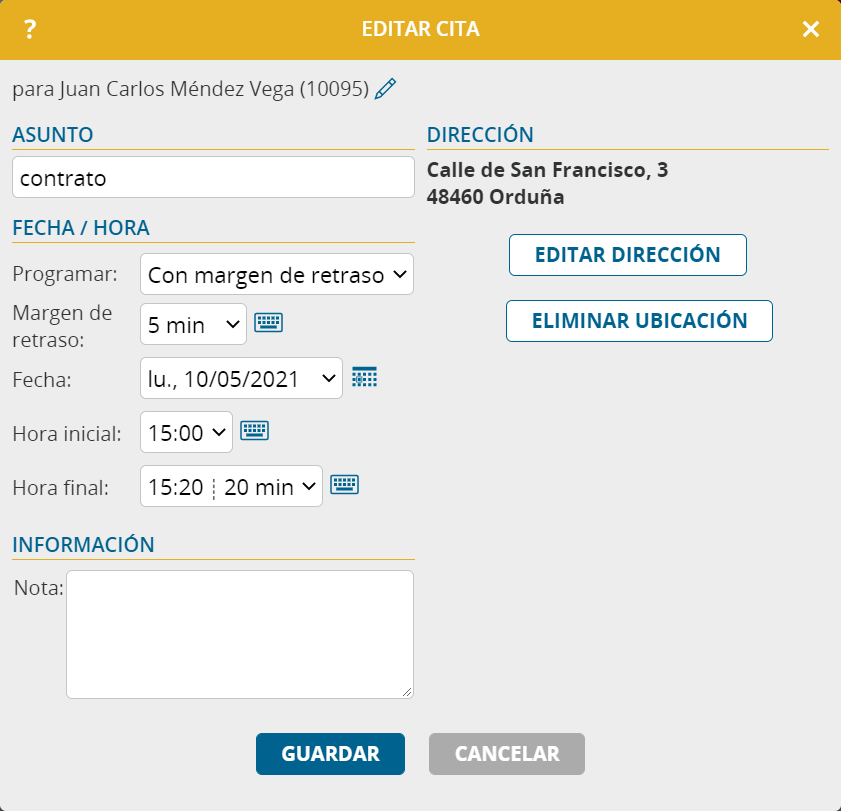
Task: Click the Nota text area resize handle
Action: click(x=407, y=692)
